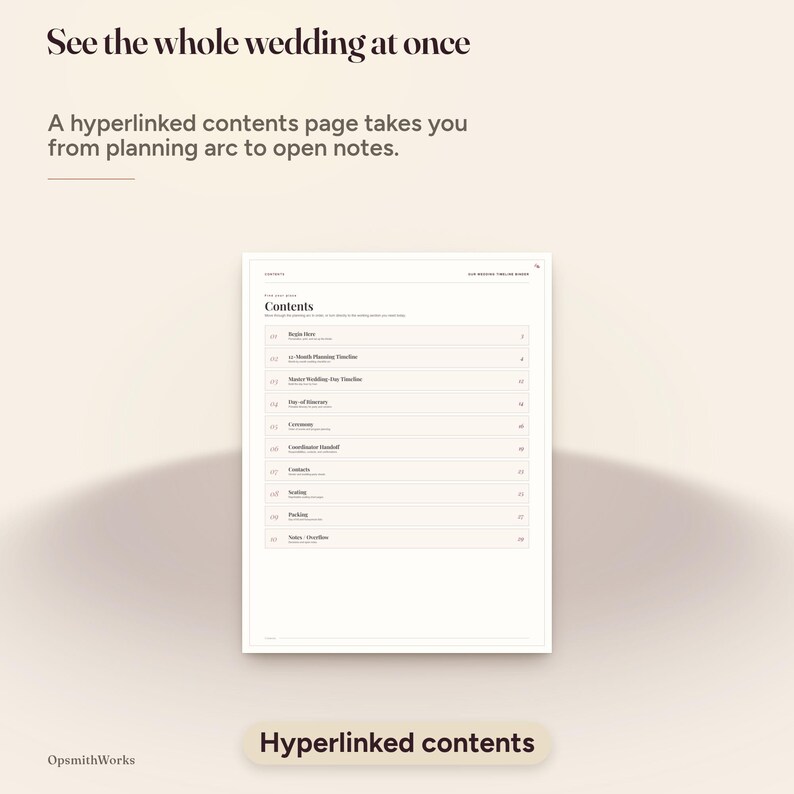Open the Notes / Overflow entry
This screenshot has height=794, width=794.
(396, 539)
